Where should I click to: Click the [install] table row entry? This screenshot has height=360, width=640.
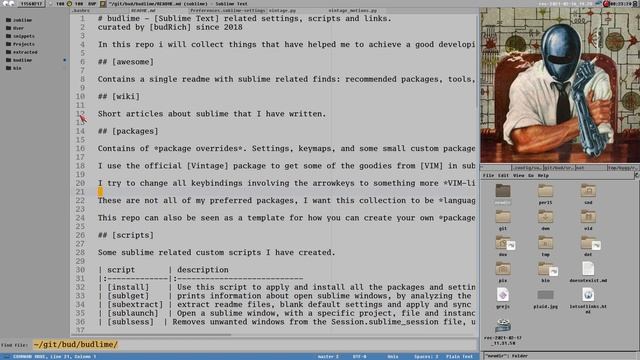coord(128,287)
